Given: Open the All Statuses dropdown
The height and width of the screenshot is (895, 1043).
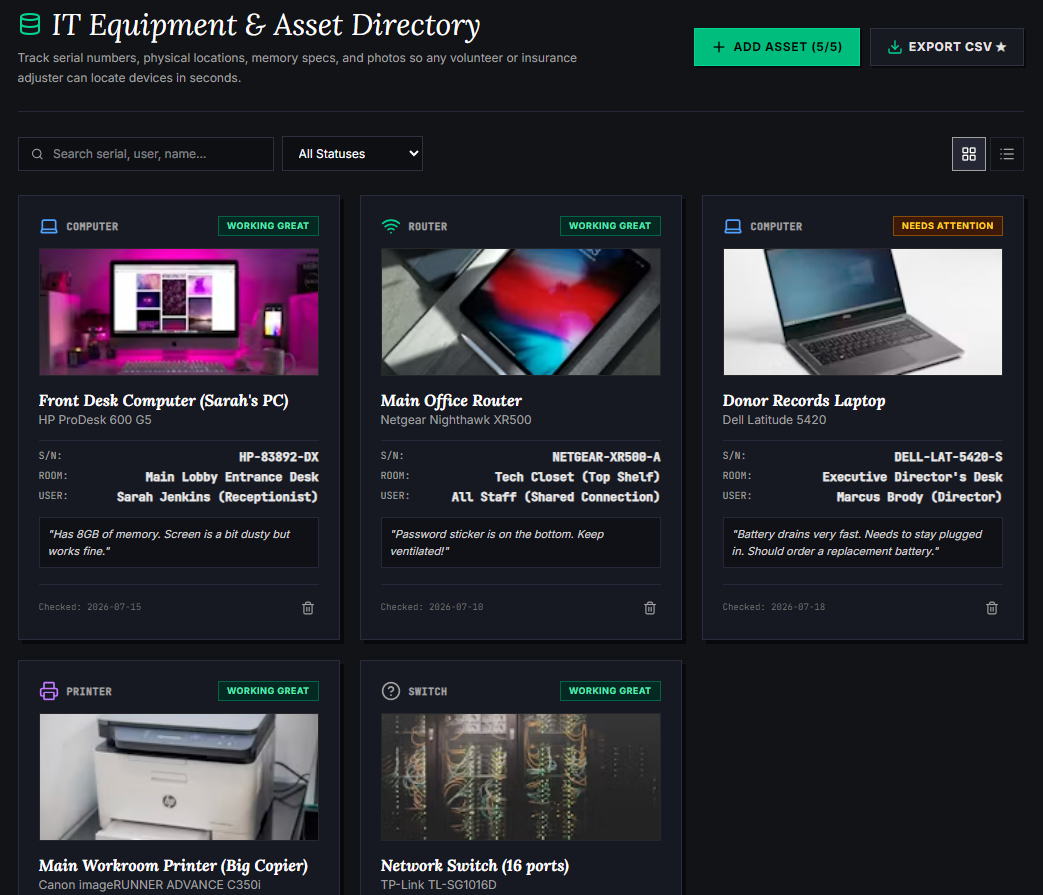Looking at the screenshot, I should pyautogui.click(x=352, y=154).
